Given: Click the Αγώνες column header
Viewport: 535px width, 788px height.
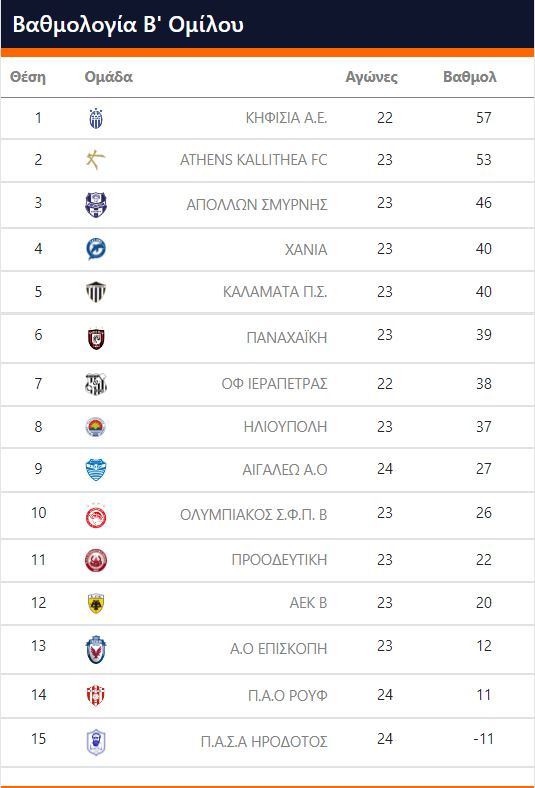Looking at the screenshot, I should click(371, 77).
